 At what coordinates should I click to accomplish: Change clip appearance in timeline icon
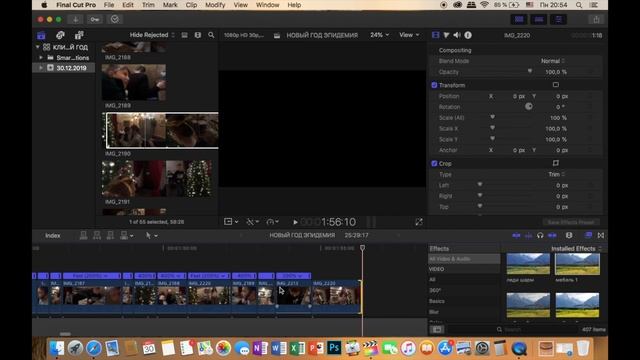[x=569, y=236]
